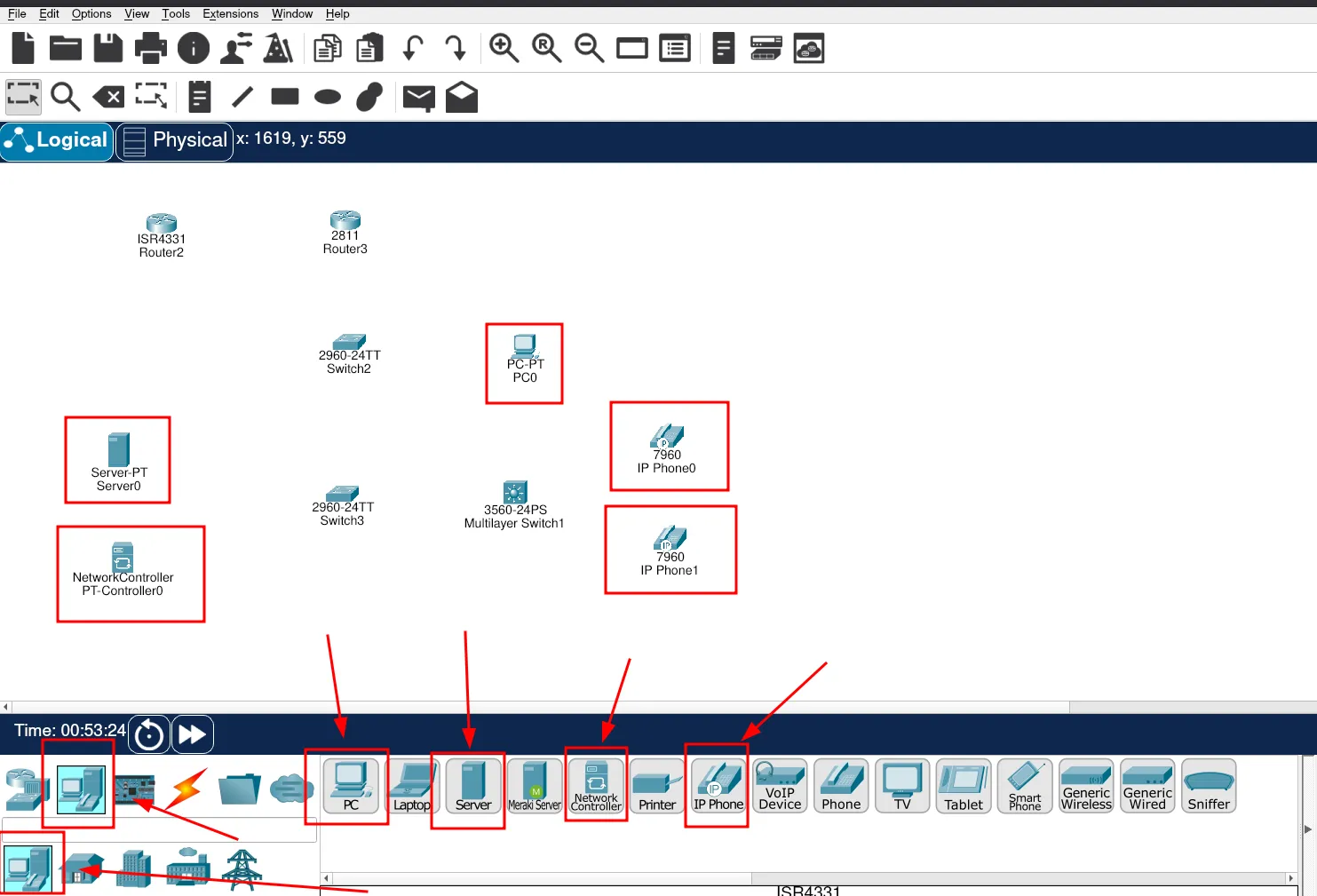Switch to Physical workspace view
Screen dimensions: 1317x896
pos(175,141)
